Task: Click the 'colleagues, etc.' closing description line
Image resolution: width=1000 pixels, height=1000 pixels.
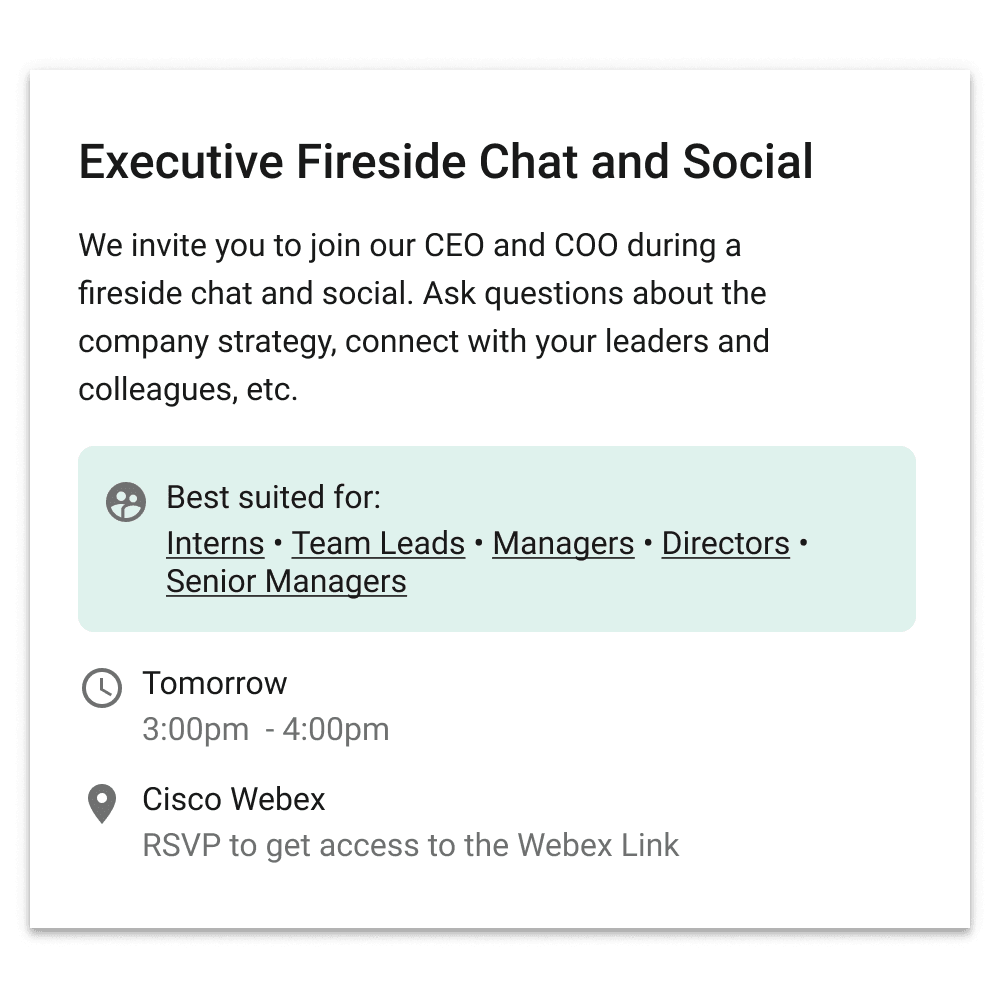Action: pyautogui.click(x=188, y=390)
